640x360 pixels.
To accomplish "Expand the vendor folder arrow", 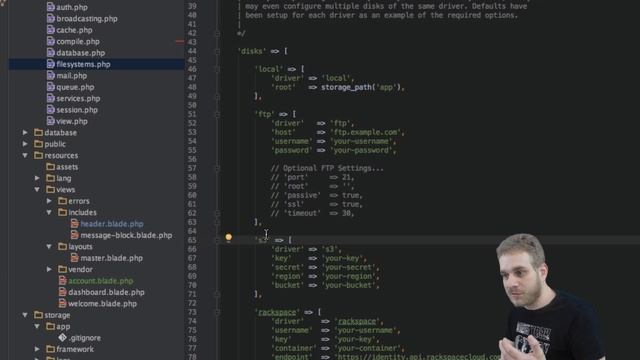I will point(49,269).
